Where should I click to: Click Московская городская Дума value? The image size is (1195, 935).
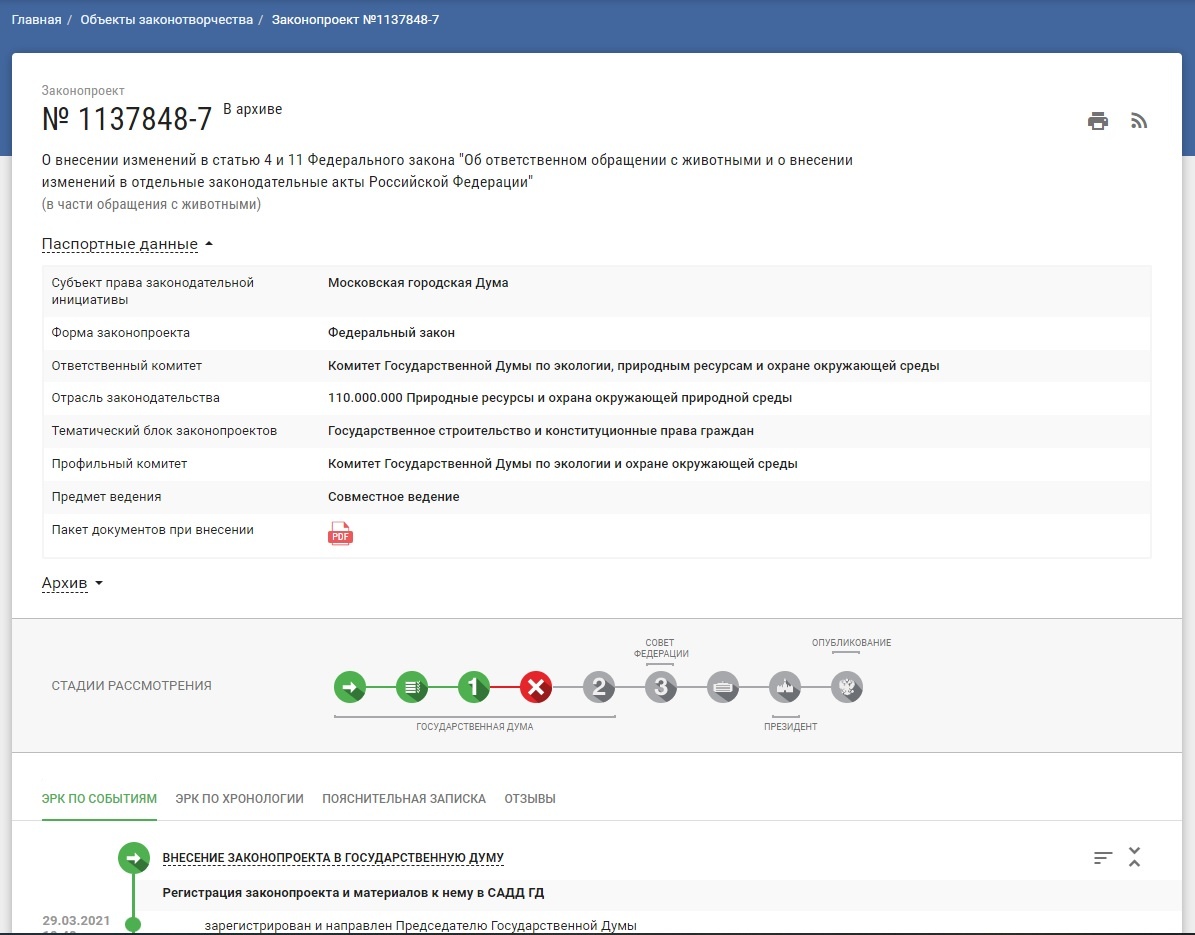click(418, 283)
